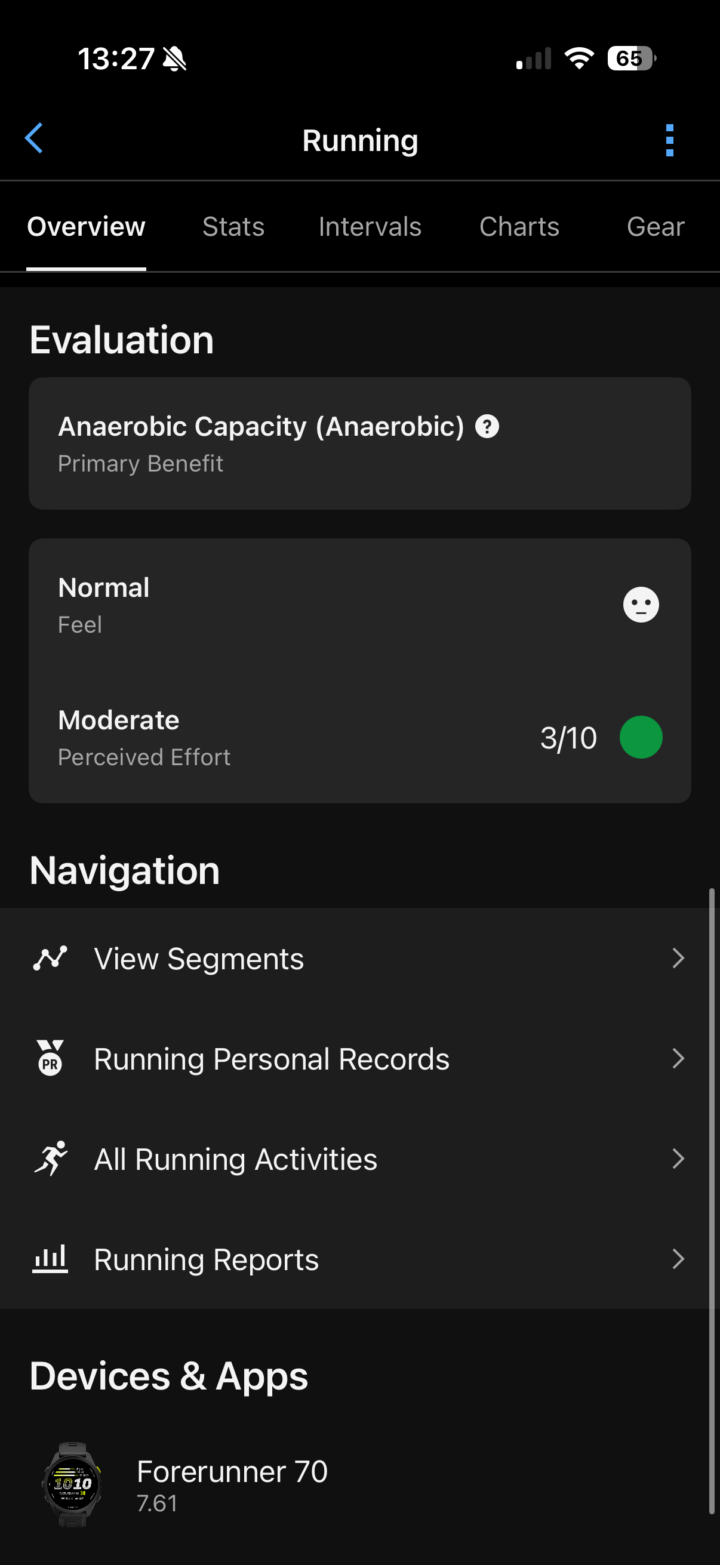The width and height of the screenshot is (720, 1565).
Task: Expand View Segments with its chevron
Action: [x=678, y=958]
